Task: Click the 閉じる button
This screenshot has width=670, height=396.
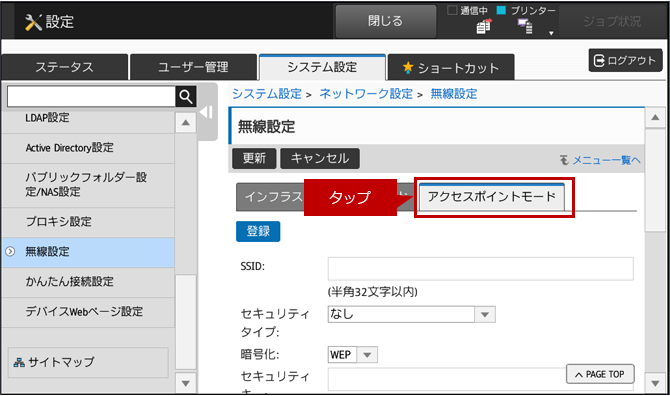Action: point(385,21)
